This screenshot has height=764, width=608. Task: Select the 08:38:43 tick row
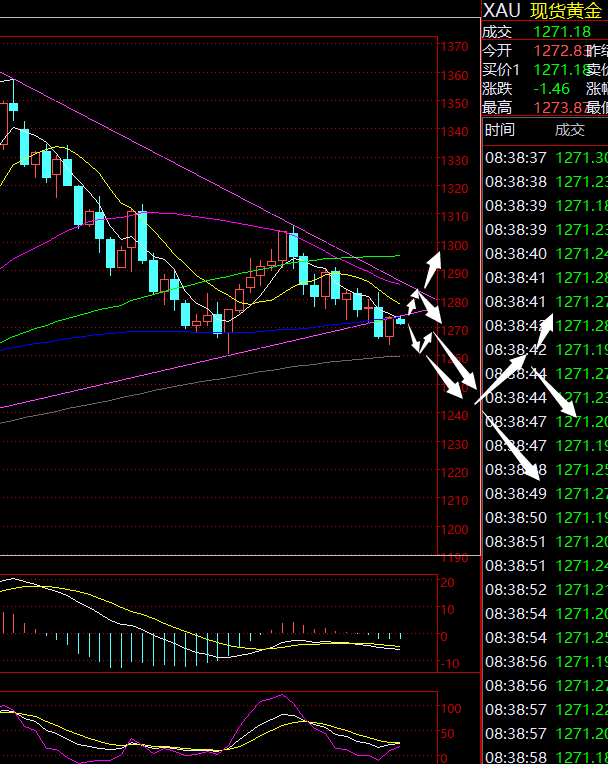(546, 326)
